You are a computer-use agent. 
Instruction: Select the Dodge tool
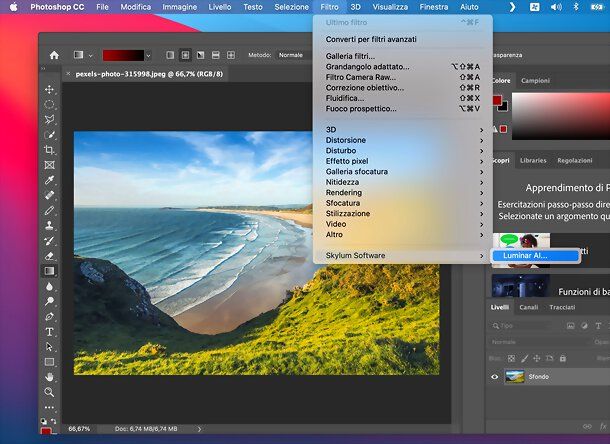point(49,302)
